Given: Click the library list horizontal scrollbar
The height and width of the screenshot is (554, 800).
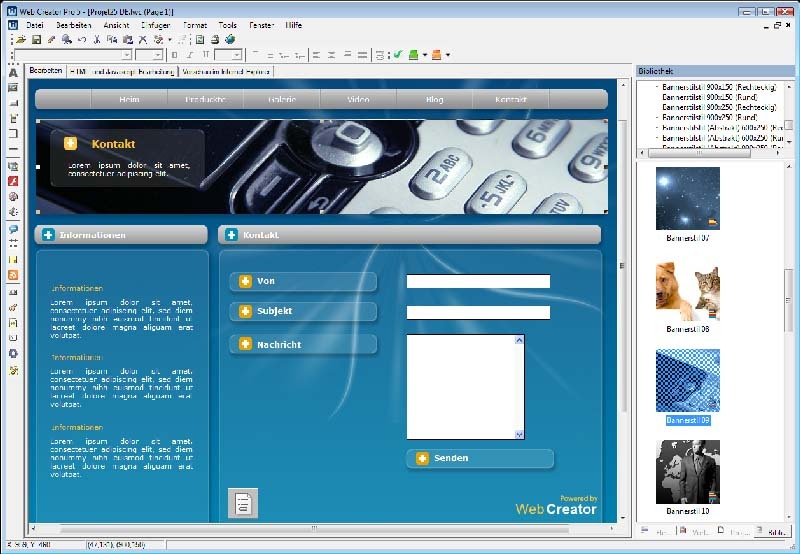Looking at the screenshot, I should [710, 153].
